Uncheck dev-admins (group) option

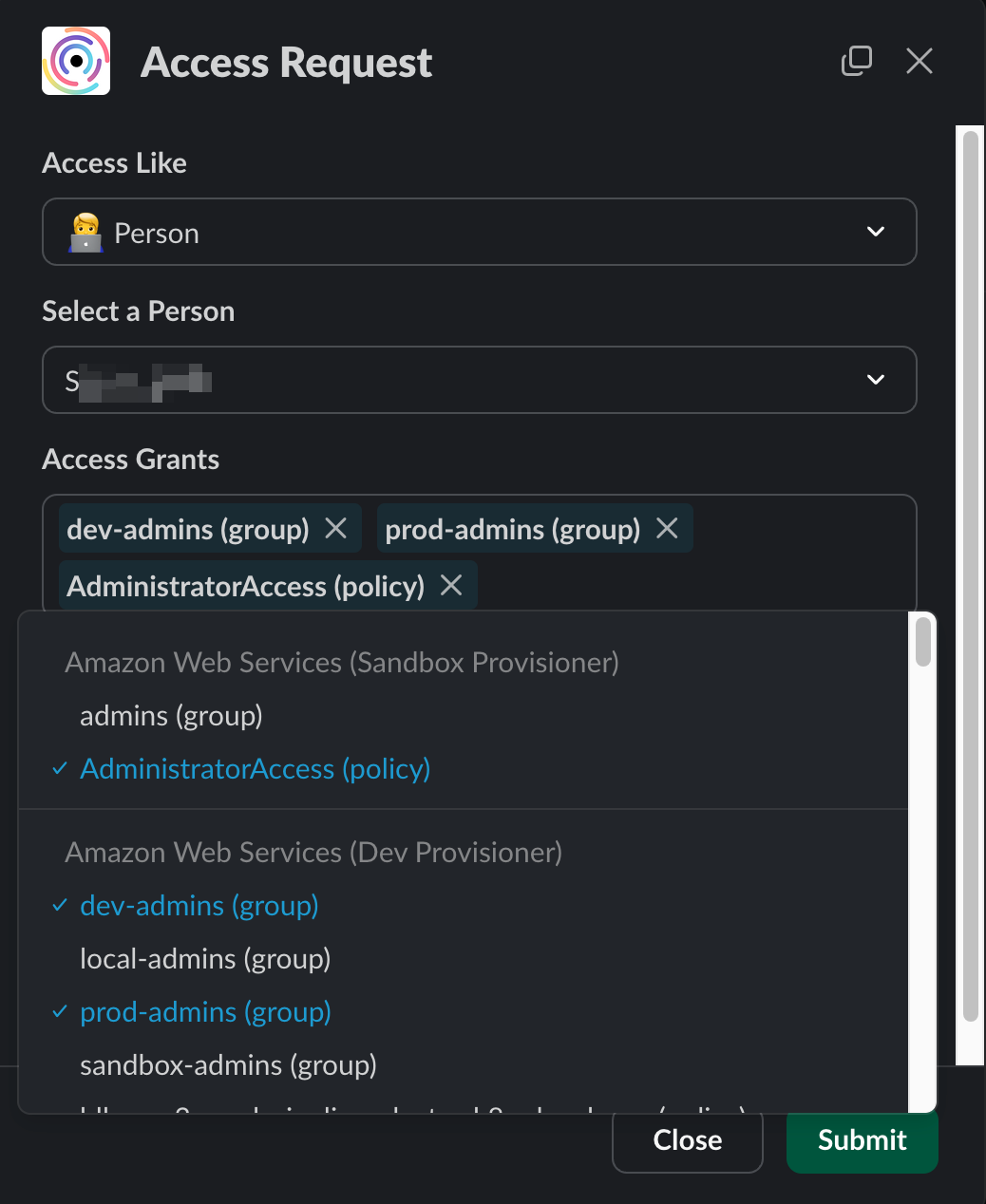pyautogui.click(x=199, y=906)
